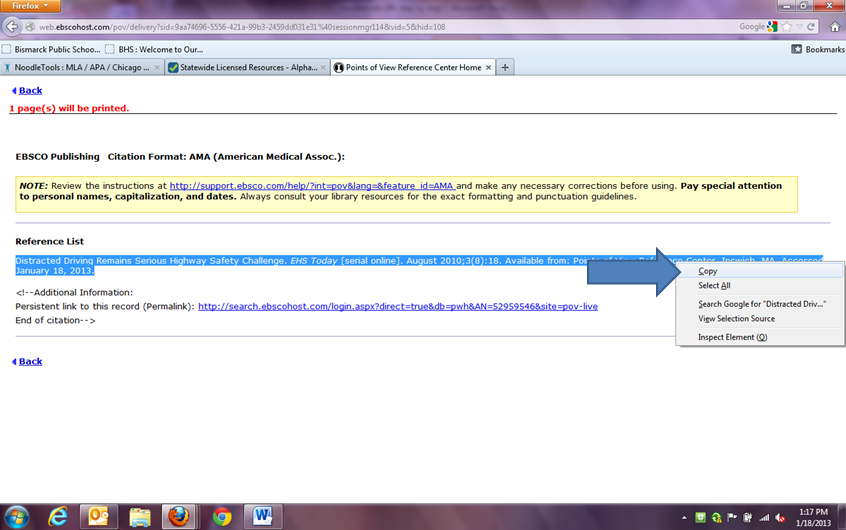Open BHS Welcome bookmark
This screenshot has height=530, width=846.
[154, 49]
